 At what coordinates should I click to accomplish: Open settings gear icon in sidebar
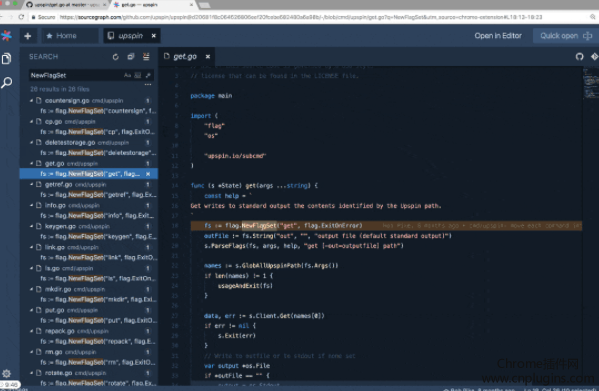point(6,373)
